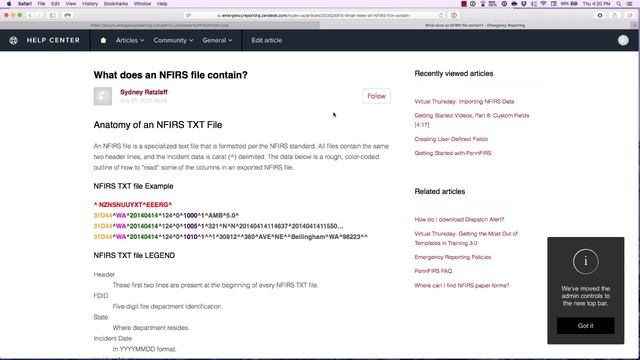Open the PennFIRS FAQ link
Viewport: 640px width, 360px height.
(433, 271)
